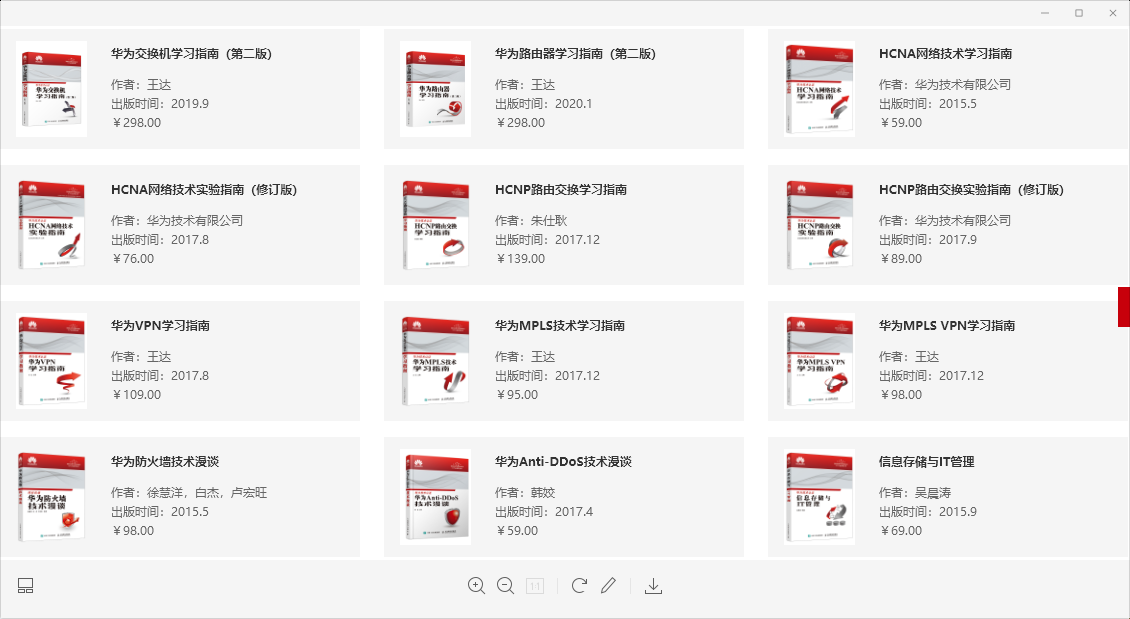The width and height of the screenshot is (1130, 619).
Task: Click the title HCNA网络技术学习指南
Action: [x=946, y=53]
